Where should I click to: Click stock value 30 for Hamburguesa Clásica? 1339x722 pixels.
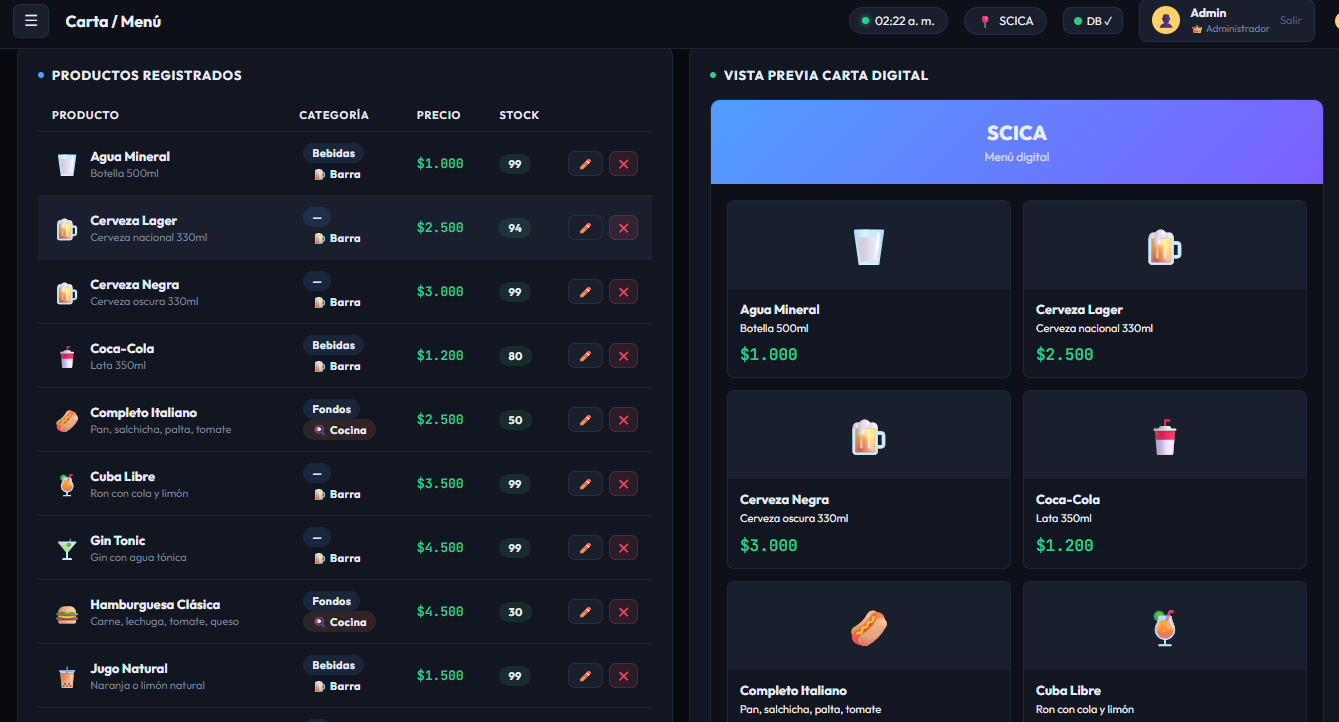[x=515, y=612]
